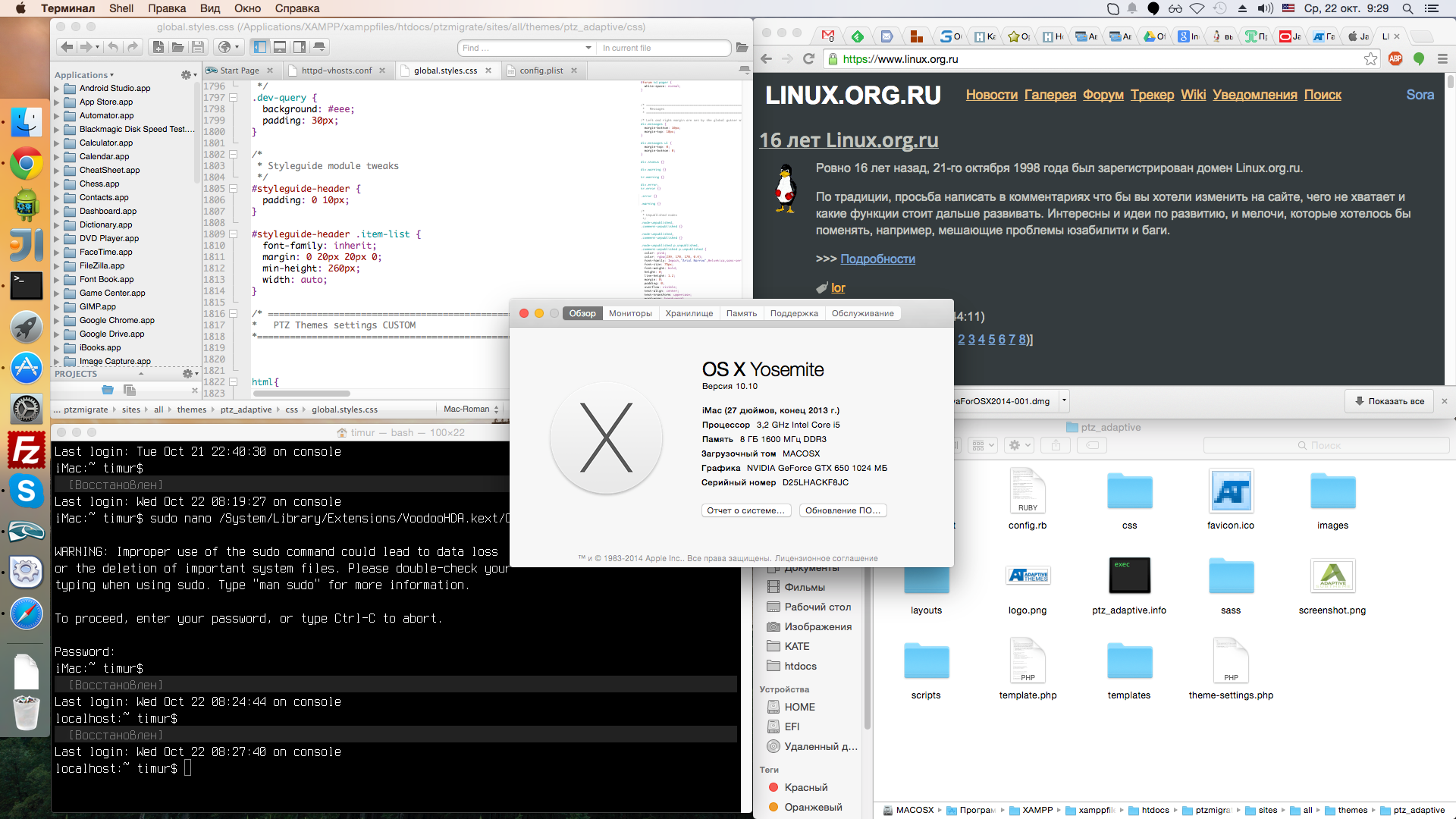
Task: Open Chrome hamburger menu
Action: coord(1442,59)
